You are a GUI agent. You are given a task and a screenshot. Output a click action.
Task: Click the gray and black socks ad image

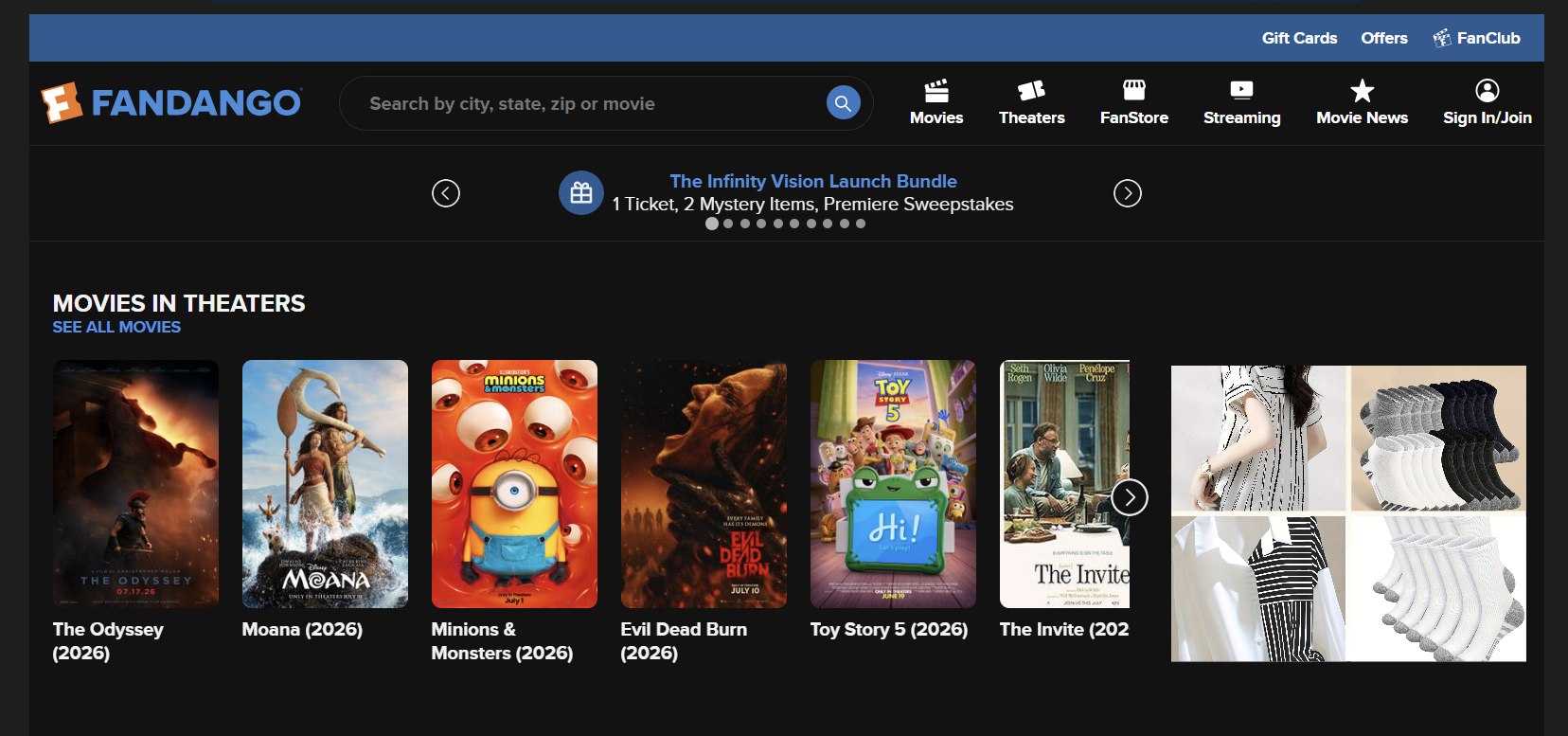[1438, 439]
